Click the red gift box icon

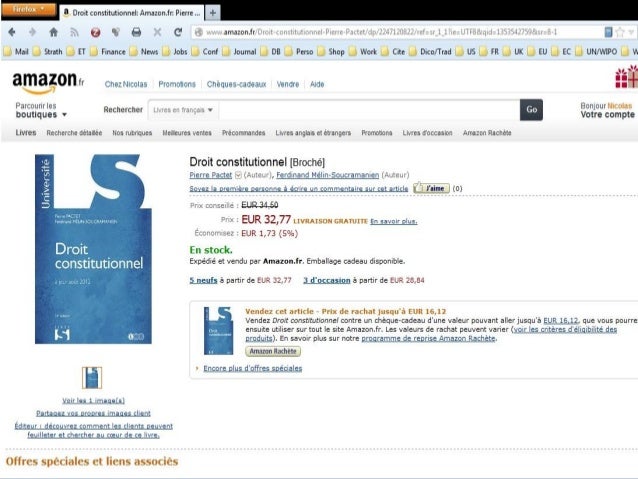626,77
